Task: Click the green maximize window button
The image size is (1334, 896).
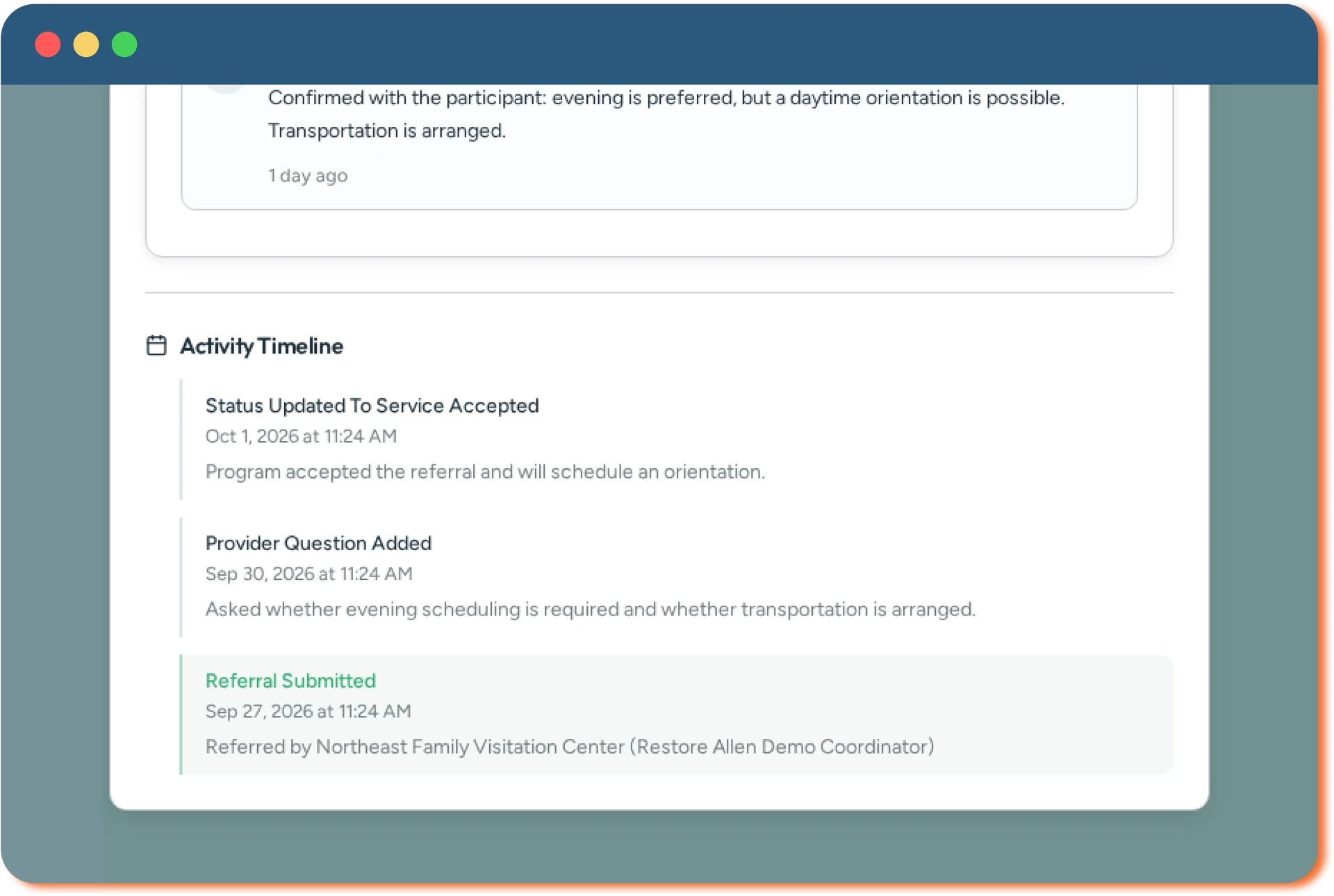Action: click(x=124, y=44)
